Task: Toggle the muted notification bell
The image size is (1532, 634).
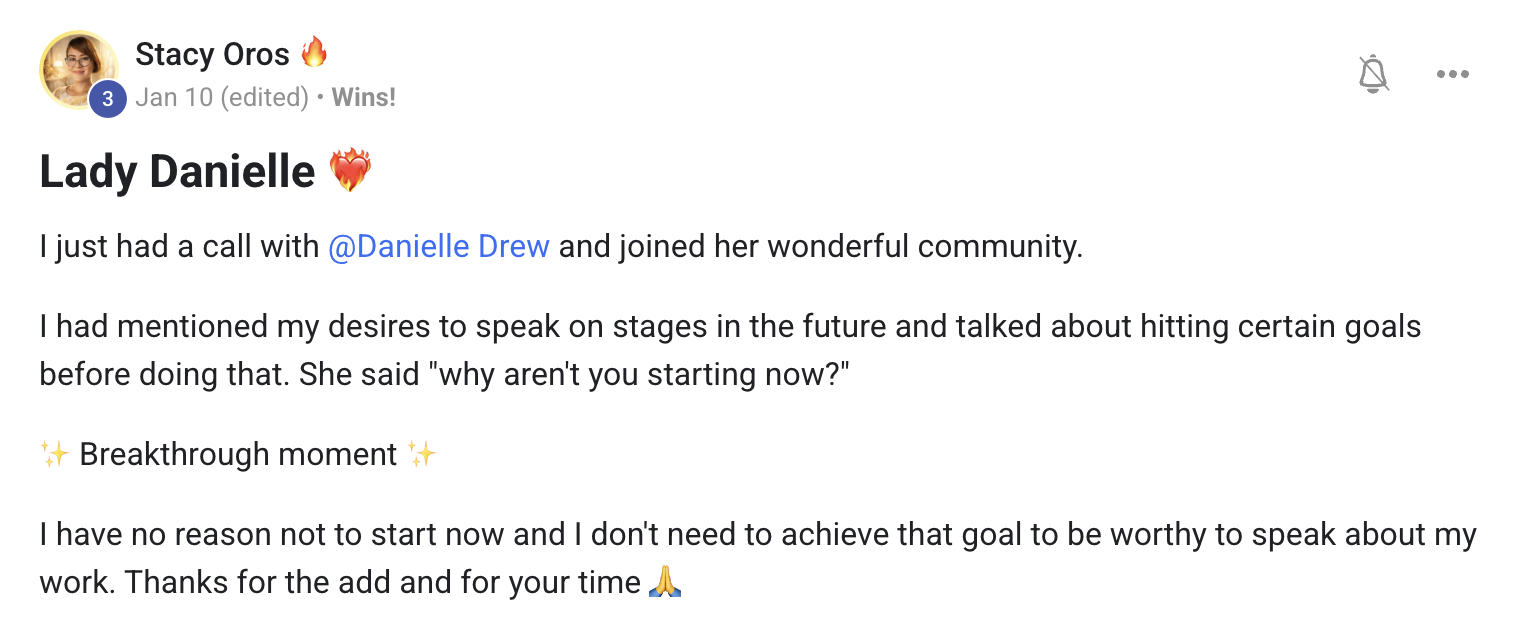Action: 1374,74
